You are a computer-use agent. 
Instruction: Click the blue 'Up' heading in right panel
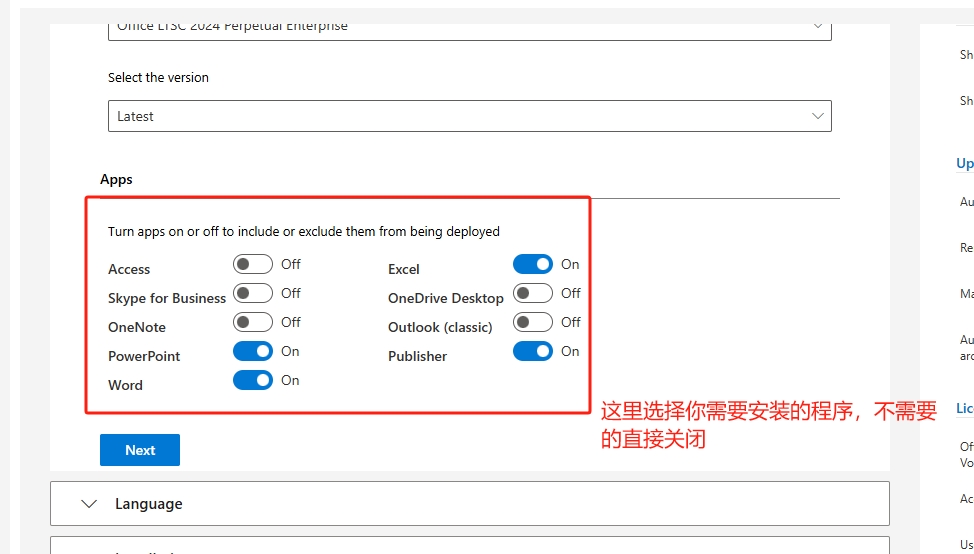(964, 163)
